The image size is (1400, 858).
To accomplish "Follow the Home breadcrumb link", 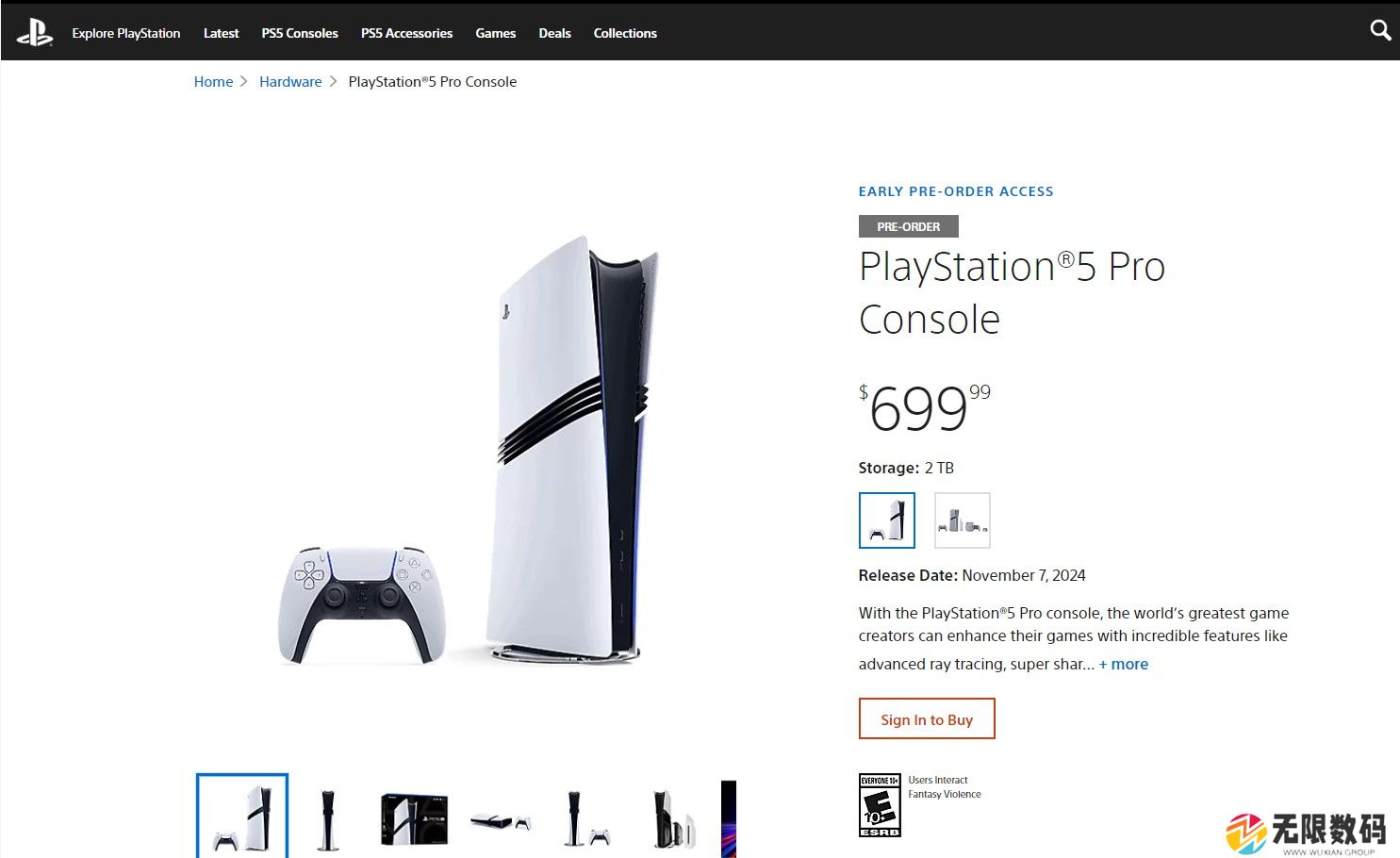I will click(x=213, y=82).
